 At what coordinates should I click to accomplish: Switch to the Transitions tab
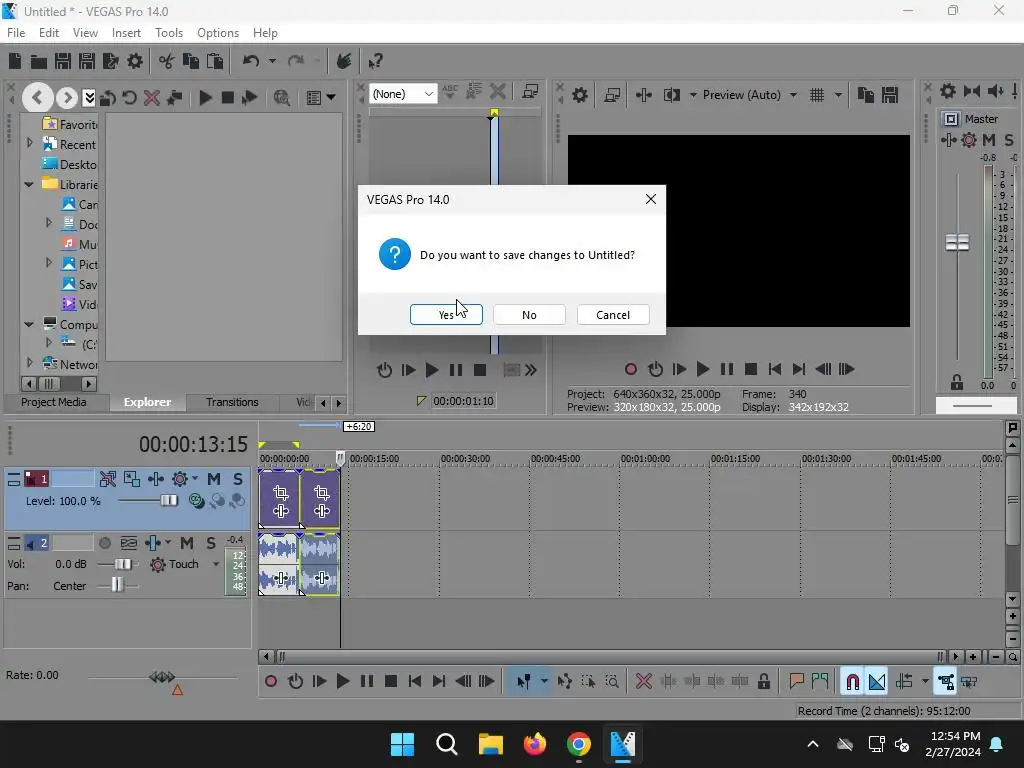click(232, 402)
